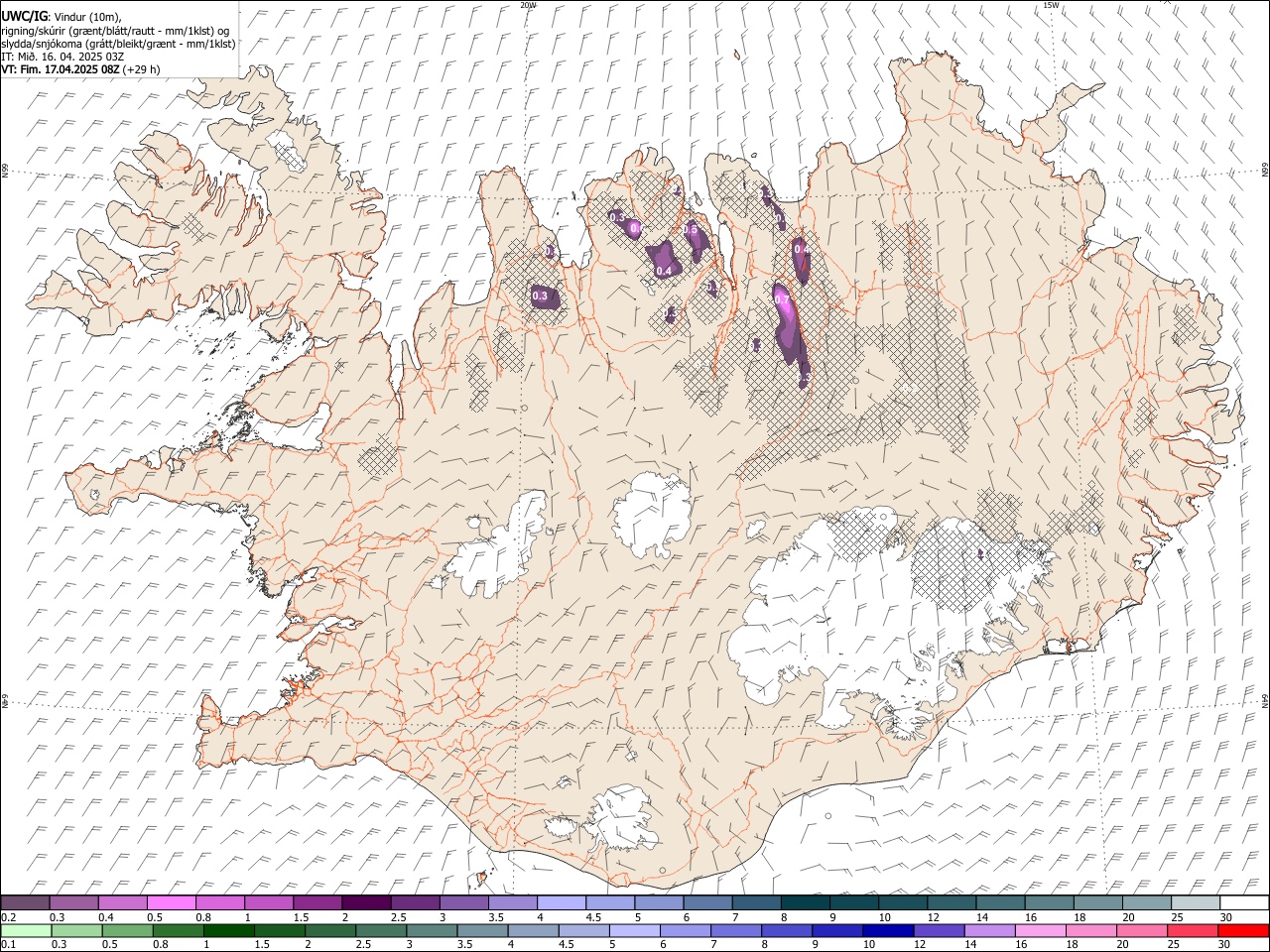Select the darkest green 1–1.5 rain legend swatch
The image size is (1270, 952).
coord(229,931)
